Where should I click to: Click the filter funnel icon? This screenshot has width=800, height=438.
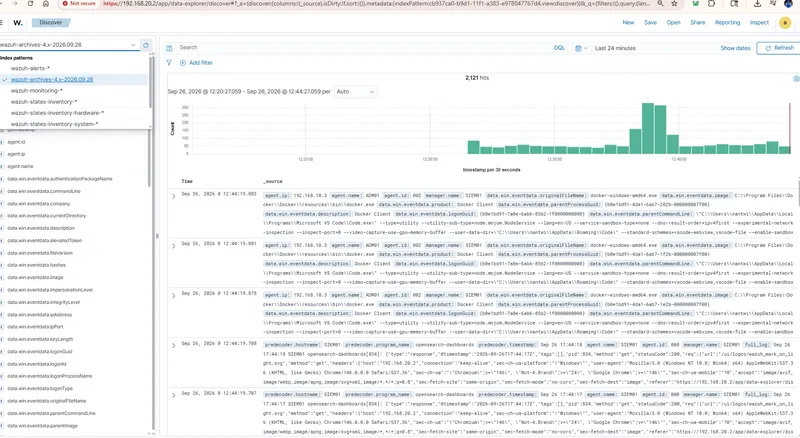169,63
